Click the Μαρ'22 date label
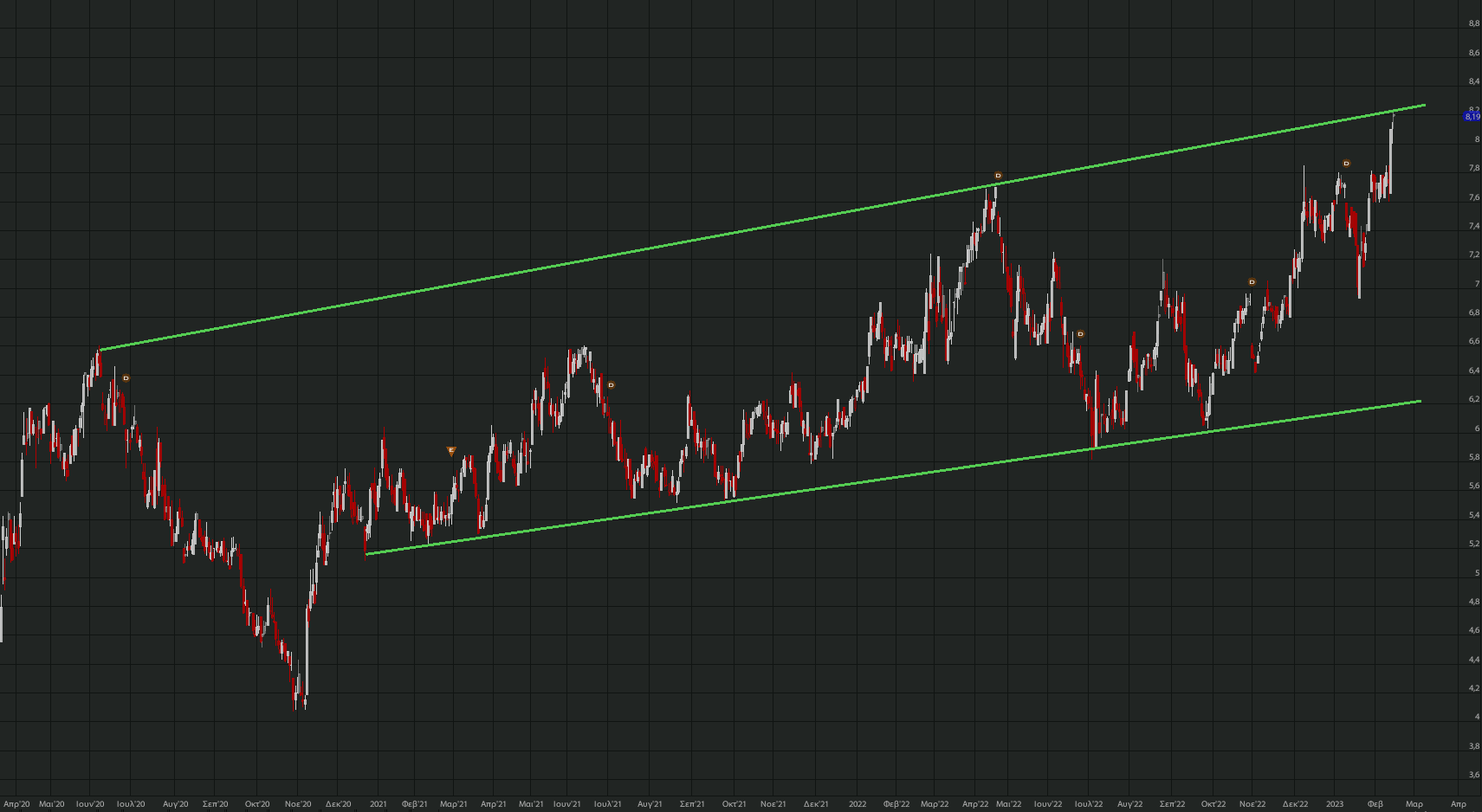The image size is (1482, 812). pyautogui.click(x=935, y=804)
